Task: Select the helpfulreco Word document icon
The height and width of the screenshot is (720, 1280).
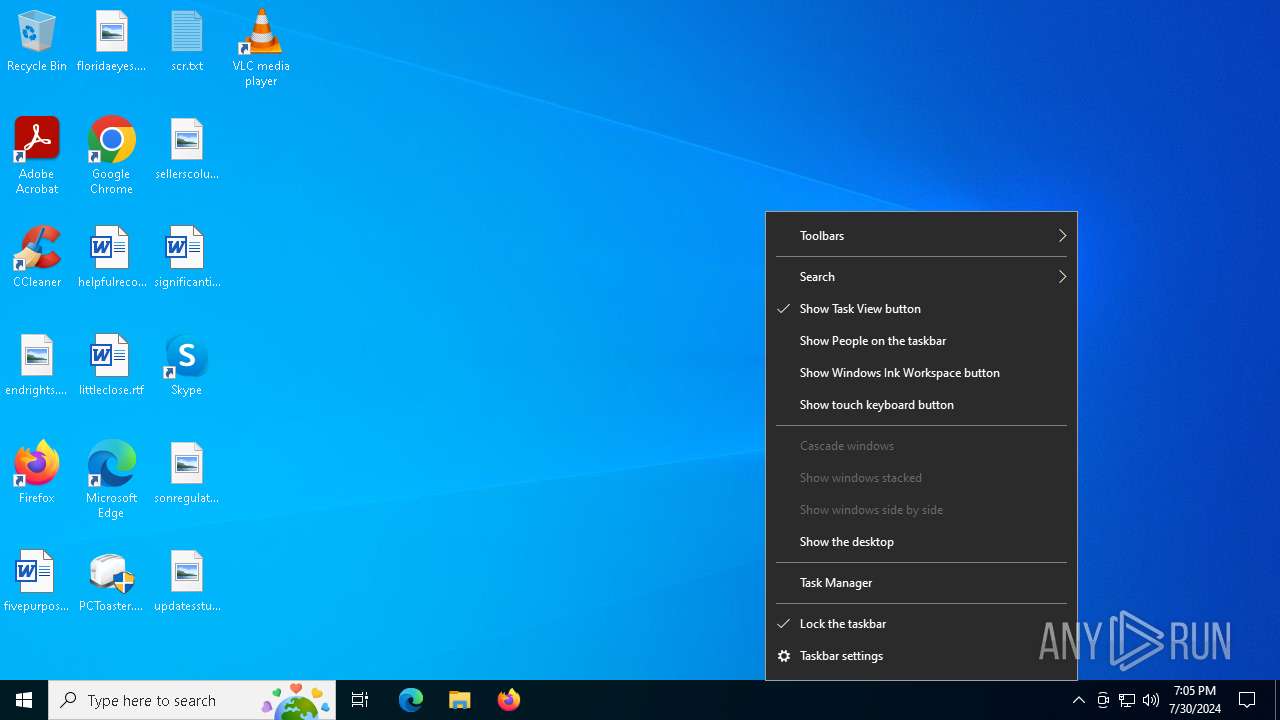Action: tap(111, 257)
